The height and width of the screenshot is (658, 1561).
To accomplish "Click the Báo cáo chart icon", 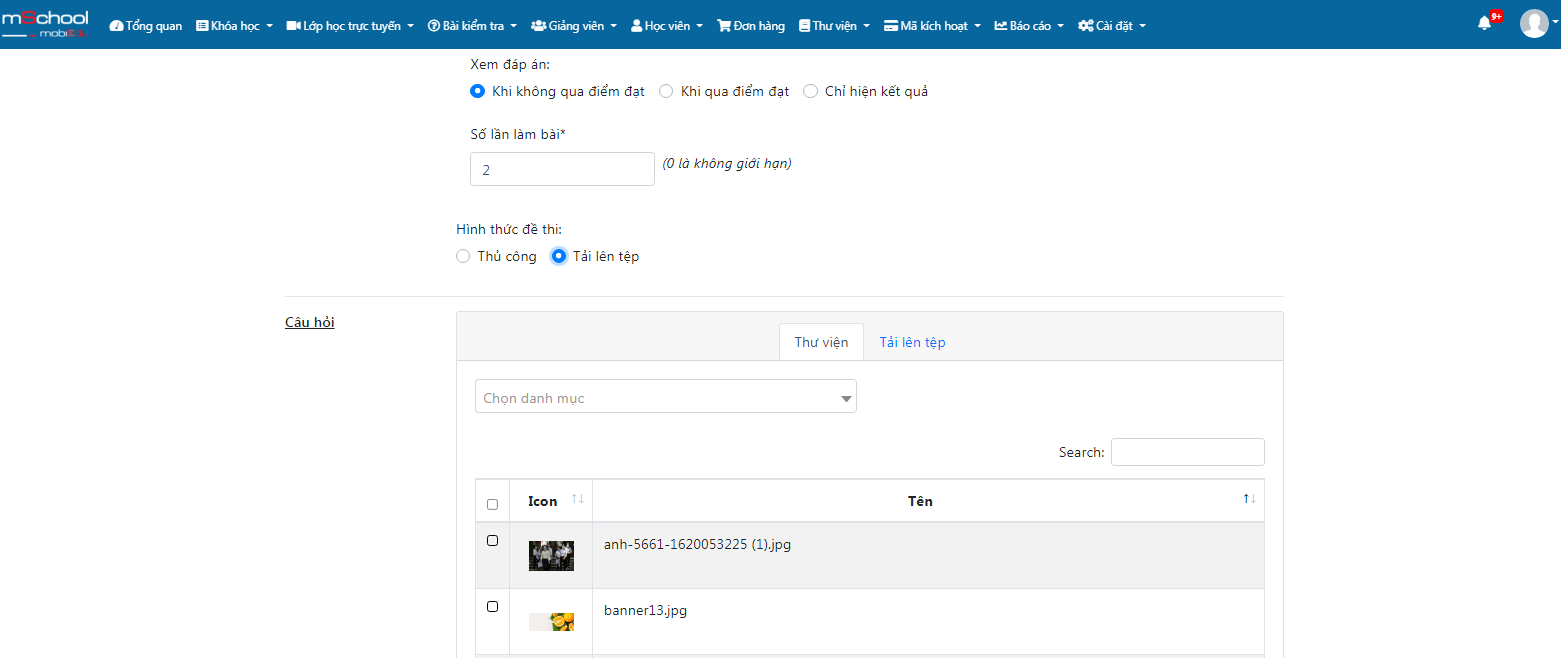I will (1000, 26).
